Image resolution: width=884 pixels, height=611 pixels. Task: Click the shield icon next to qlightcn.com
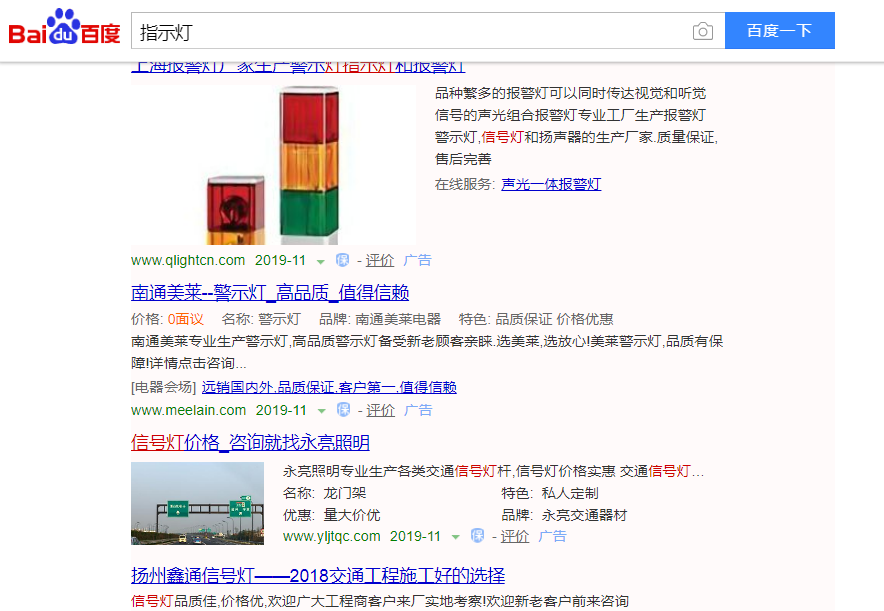[342, 260]
